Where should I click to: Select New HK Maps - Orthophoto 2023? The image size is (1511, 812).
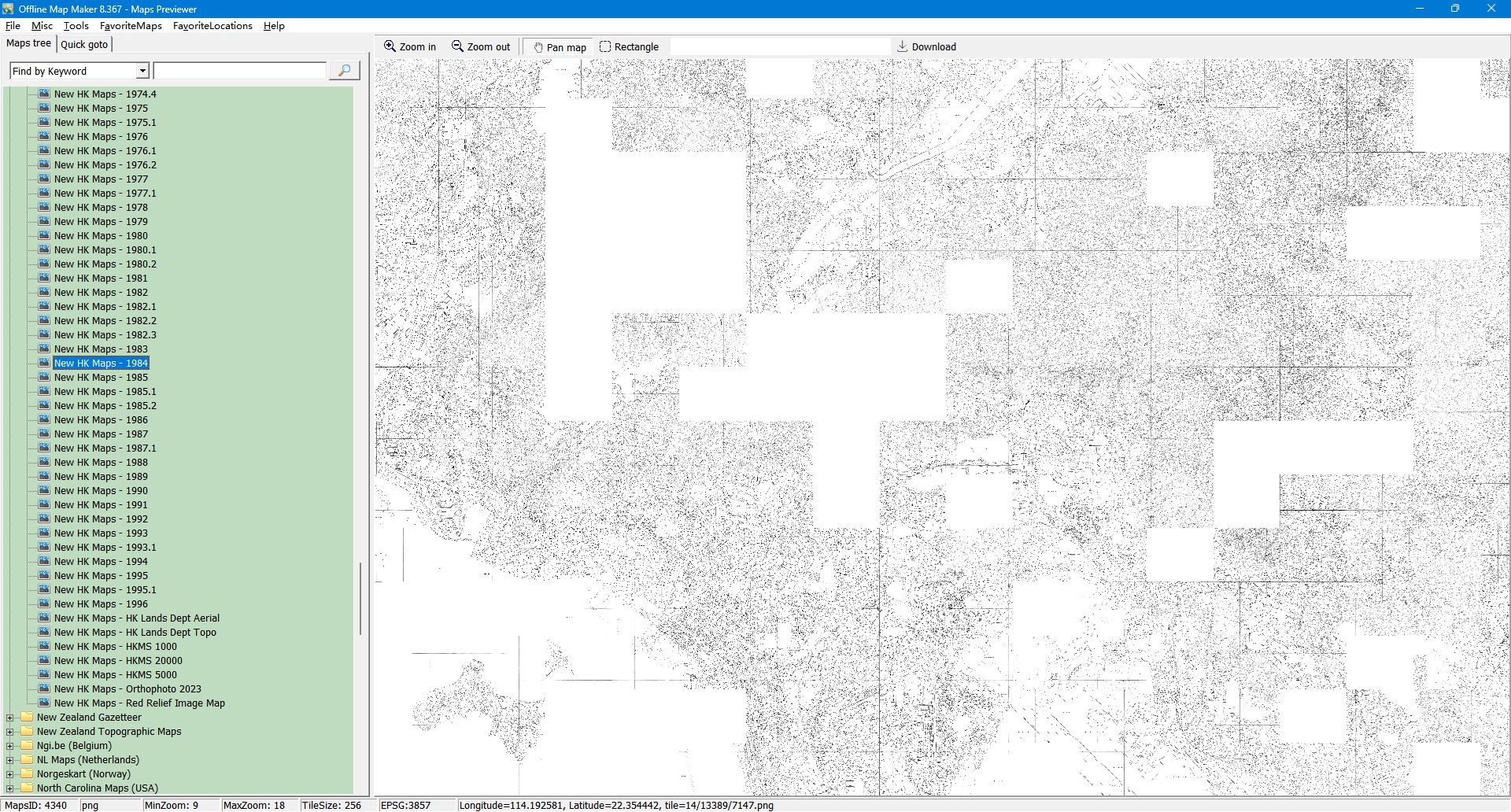pos(127,689)
